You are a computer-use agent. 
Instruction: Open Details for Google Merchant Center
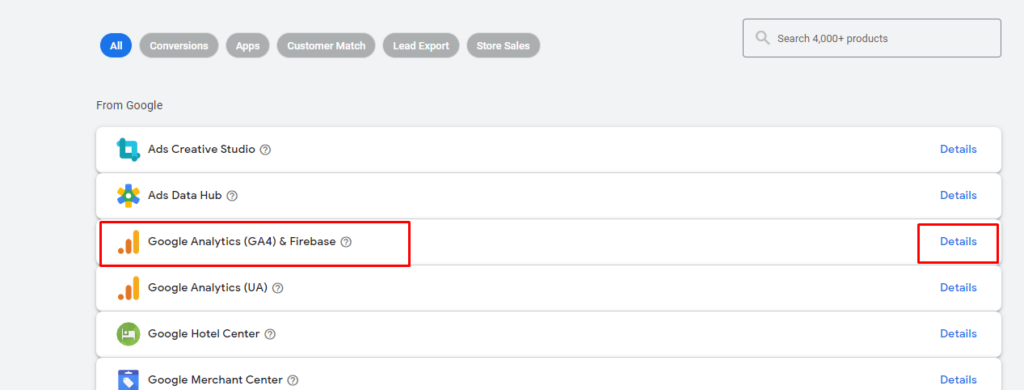click(x=958, y=380)
